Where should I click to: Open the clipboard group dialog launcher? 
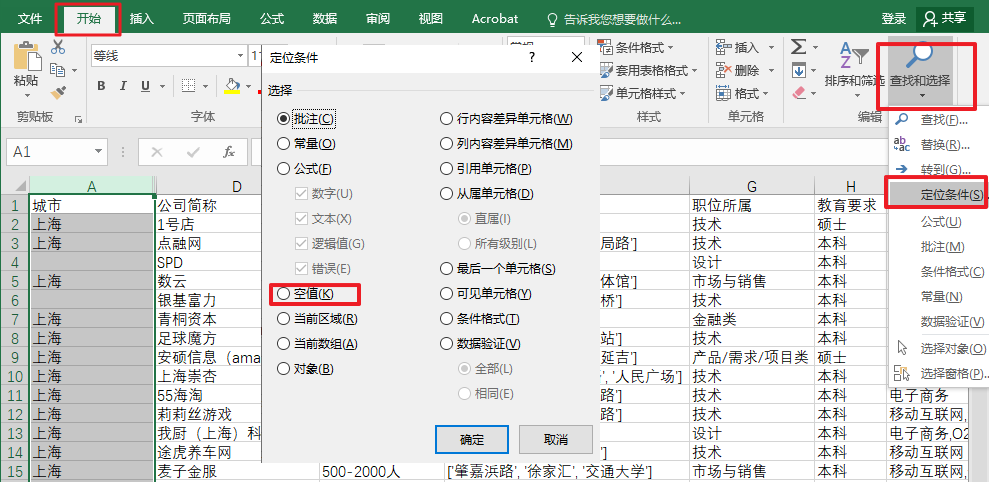pos(79,119)
